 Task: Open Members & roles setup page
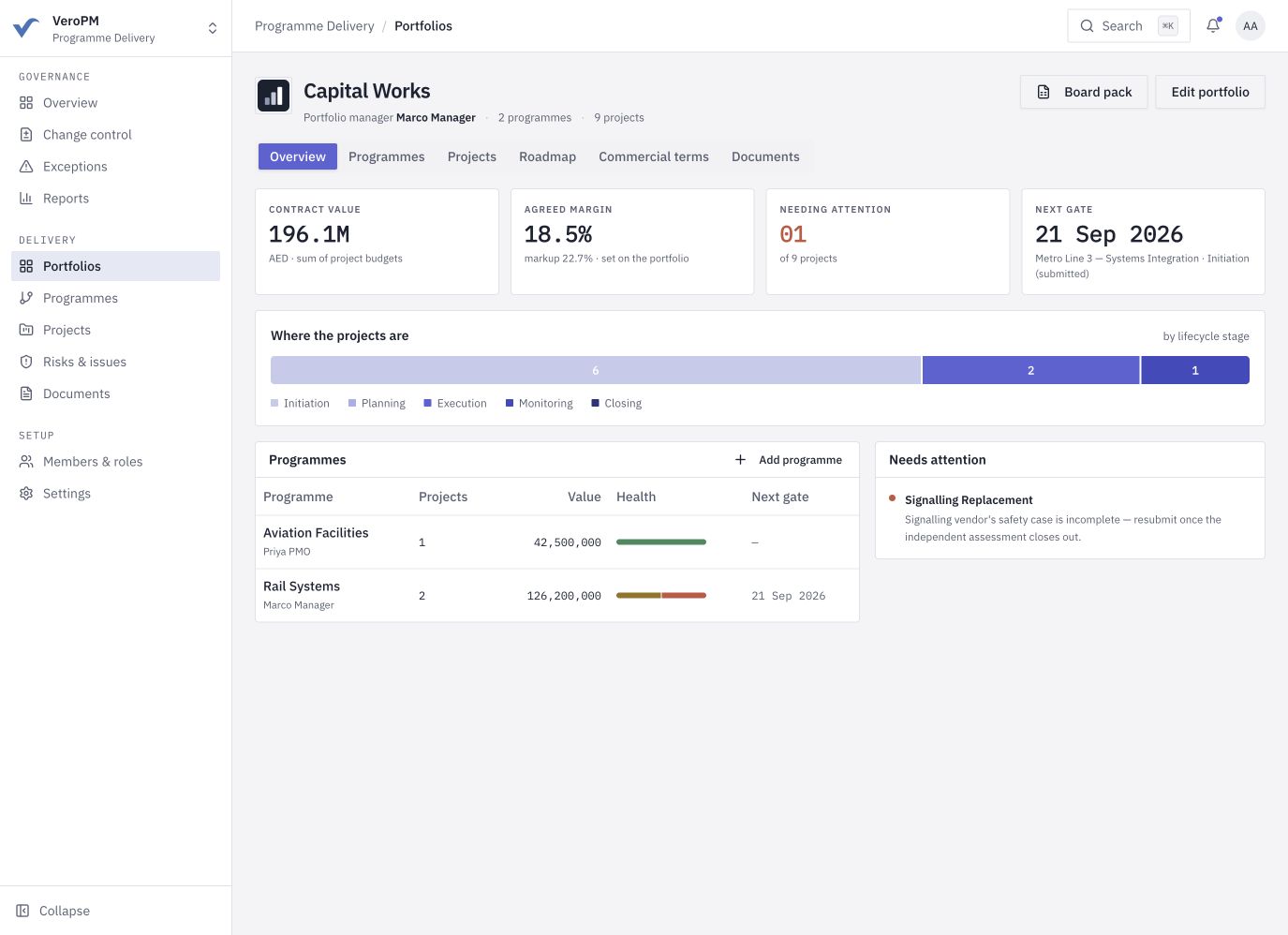pos(116,462)
